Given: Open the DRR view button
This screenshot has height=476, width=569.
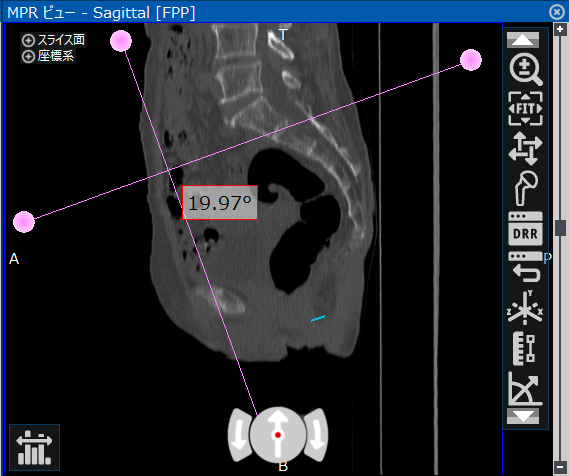Looking at the screenshot, I should point(525,229).
